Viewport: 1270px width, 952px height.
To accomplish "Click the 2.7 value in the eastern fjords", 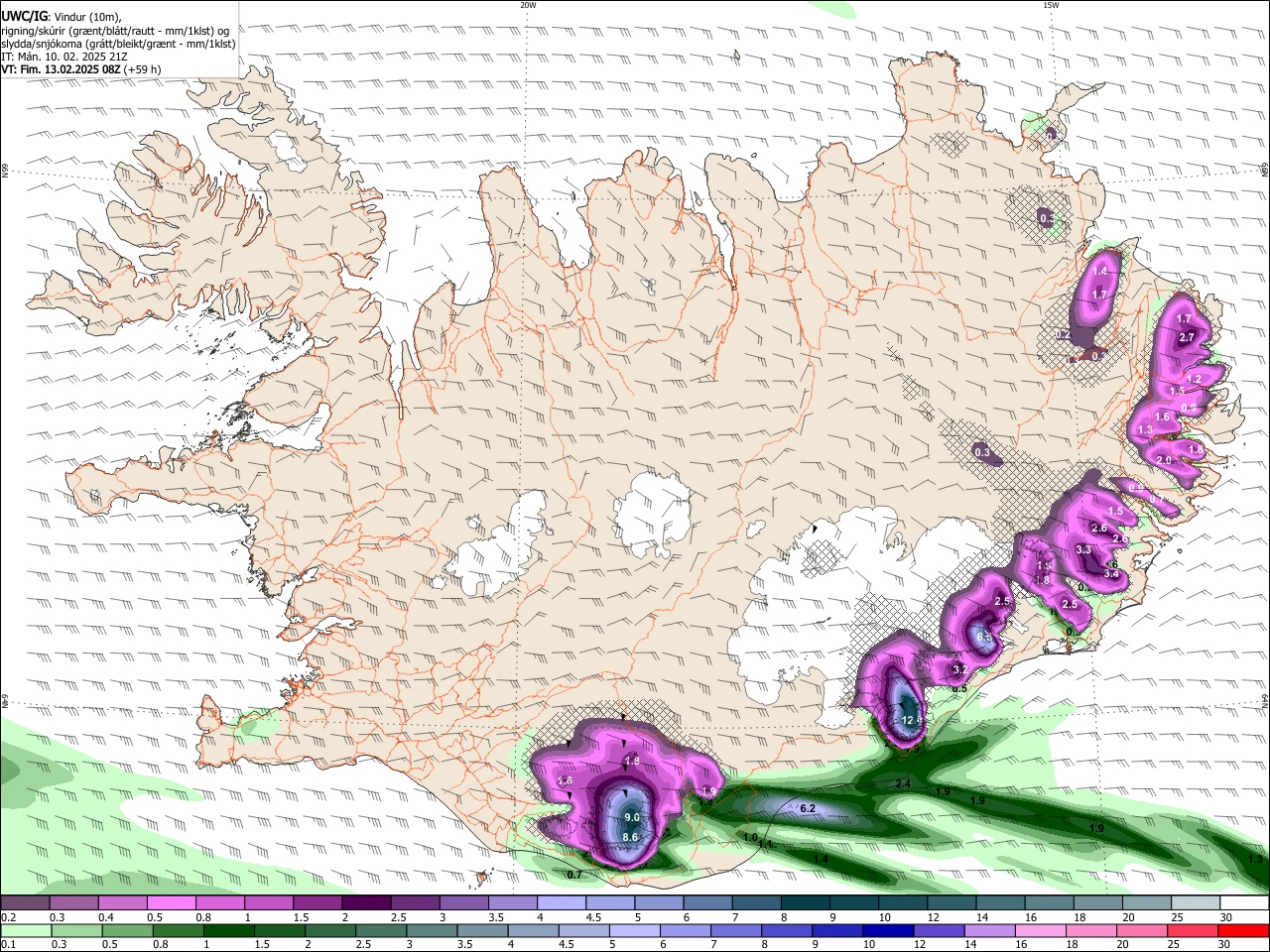I will [1187, 338].
